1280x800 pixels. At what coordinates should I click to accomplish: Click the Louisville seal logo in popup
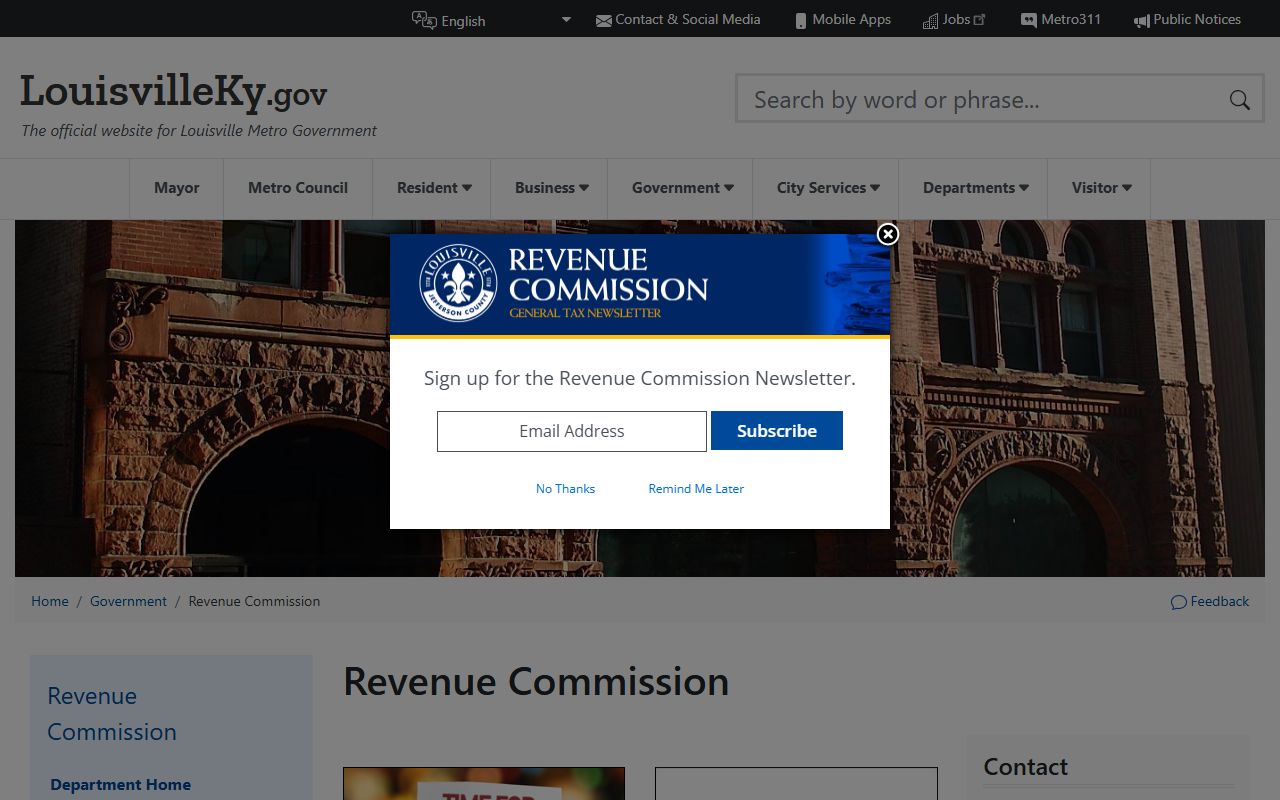pyautogui.click(x=458, y=283)
